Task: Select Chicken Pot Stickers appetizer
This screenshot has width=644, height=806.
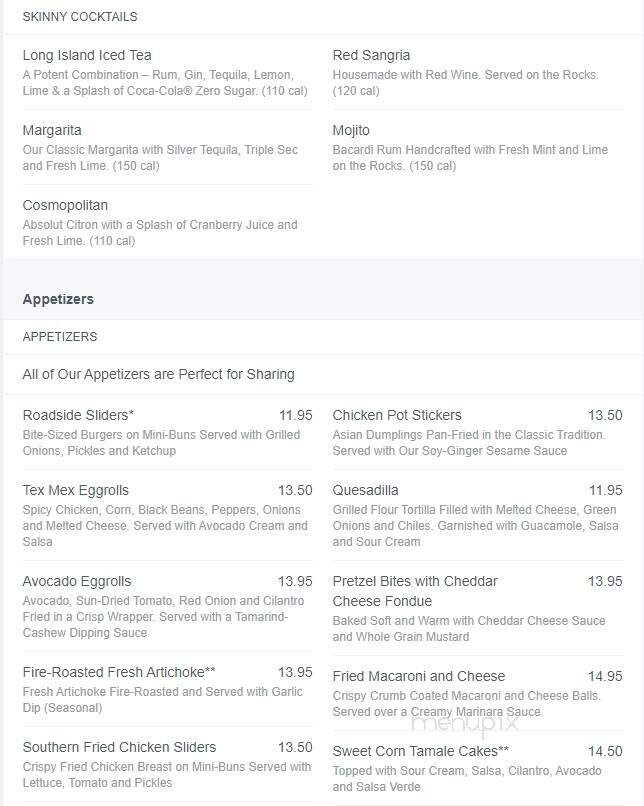Action: click(397, 415)
